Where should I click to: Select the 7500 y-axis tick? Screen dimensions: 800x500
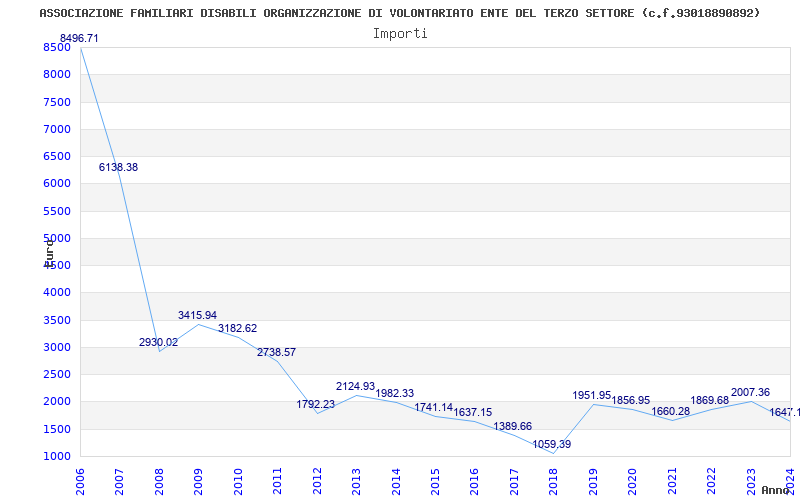pos(57,102)
